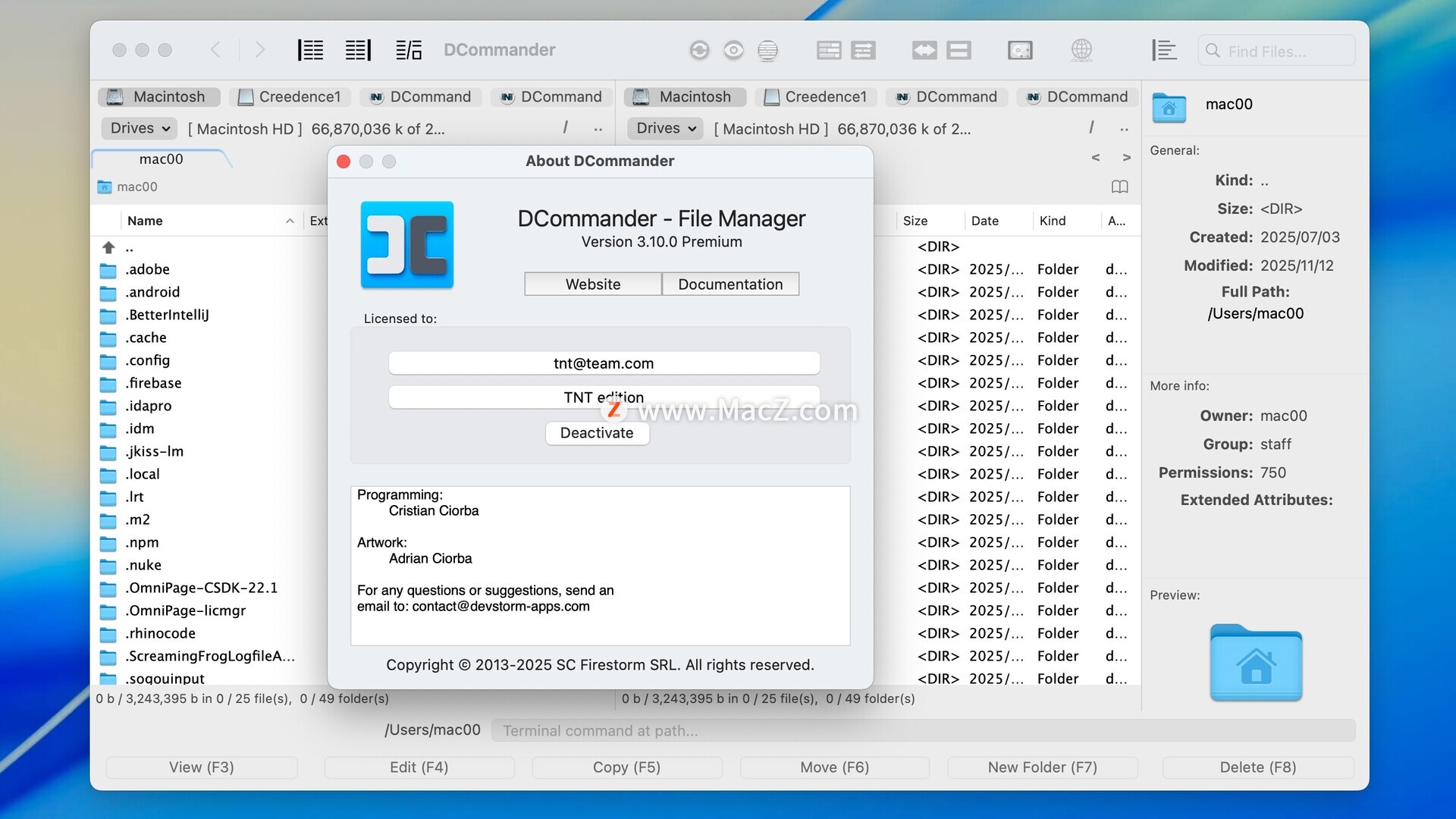Click the safe-like toolbar icon
This screenshot has width=1456, height=819.
(x=1020, y=50)
